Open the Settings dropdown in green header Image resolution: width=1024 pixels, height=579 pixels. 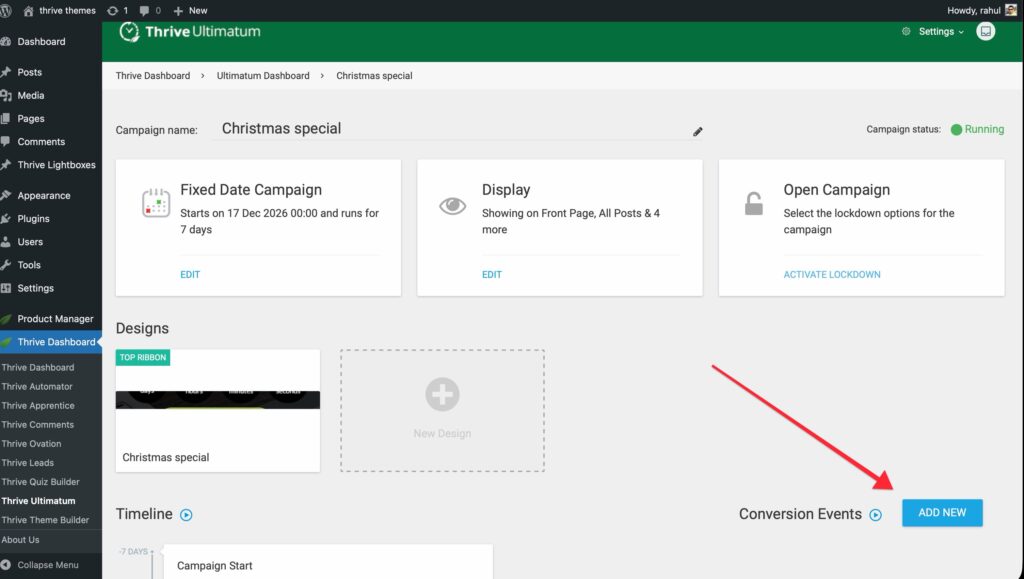click(935, 32)
